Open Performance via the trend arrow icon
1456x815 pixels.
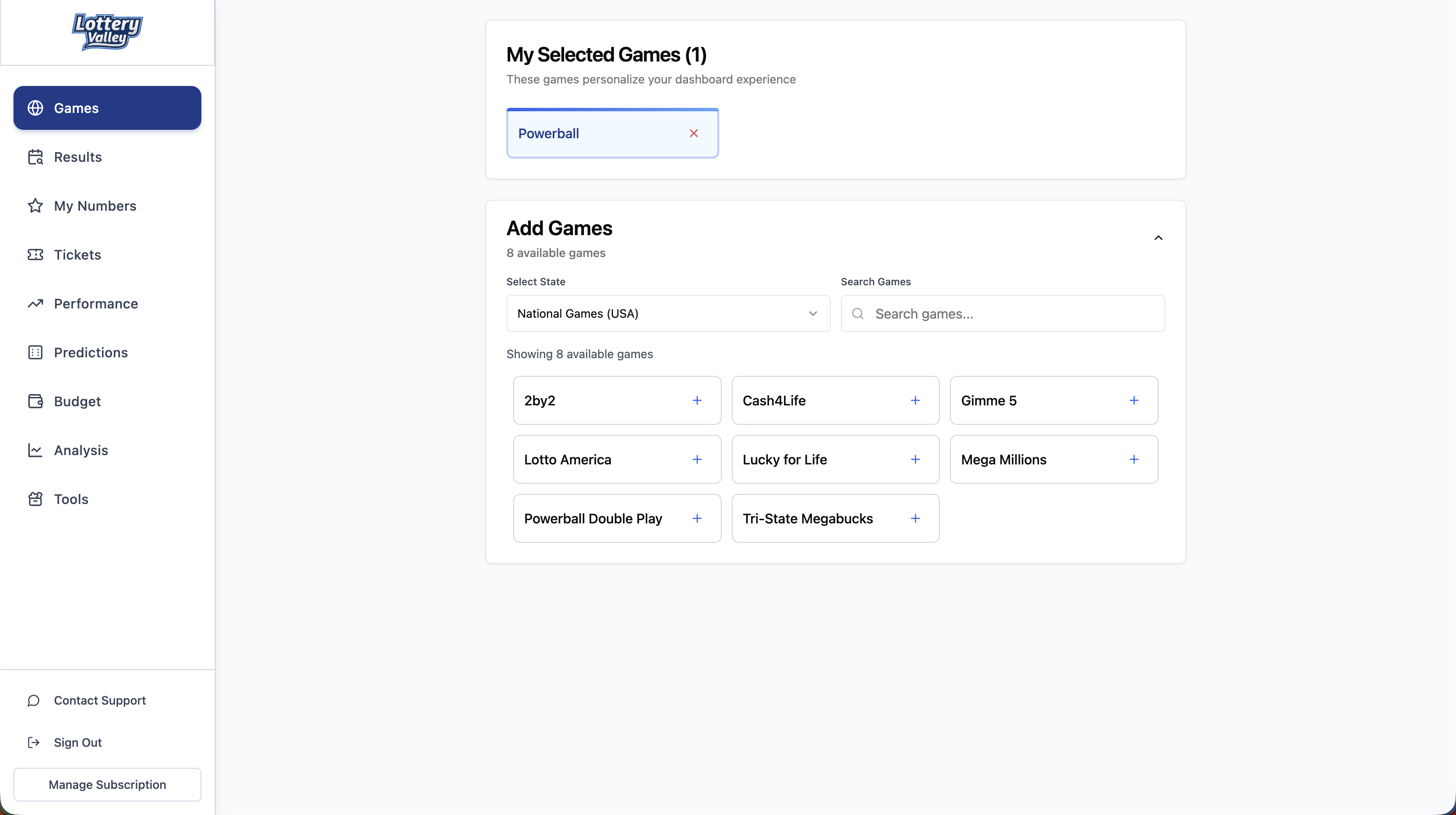pos(35,303)
